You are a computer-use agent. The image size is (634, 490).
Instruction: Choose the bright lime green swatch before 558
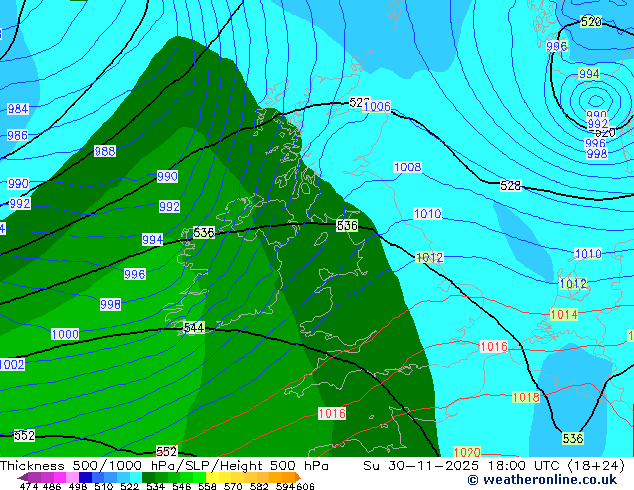[199, 477]
